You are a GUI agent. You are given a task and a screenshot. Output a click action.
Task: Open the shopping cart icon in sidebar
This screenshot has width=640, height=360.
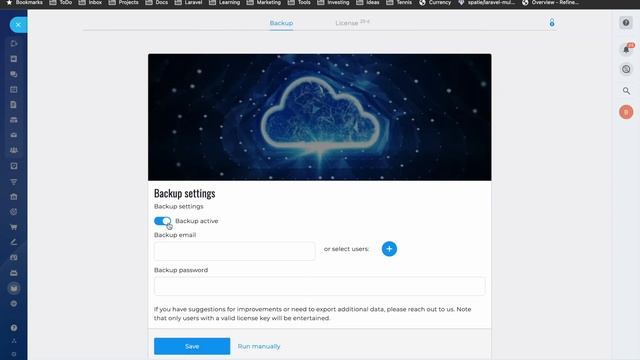coord(13,227)
